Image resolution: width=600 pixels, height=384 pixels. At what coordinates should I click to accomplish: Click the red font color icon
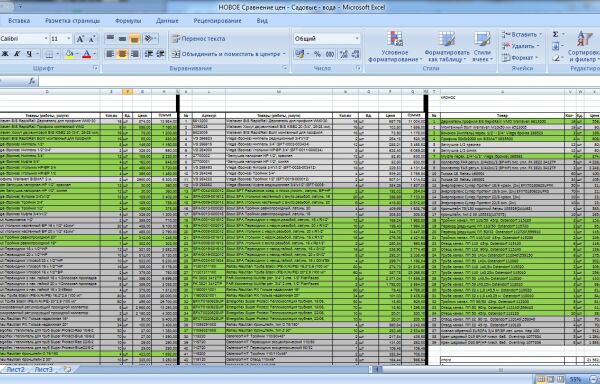tap(87, 54)
